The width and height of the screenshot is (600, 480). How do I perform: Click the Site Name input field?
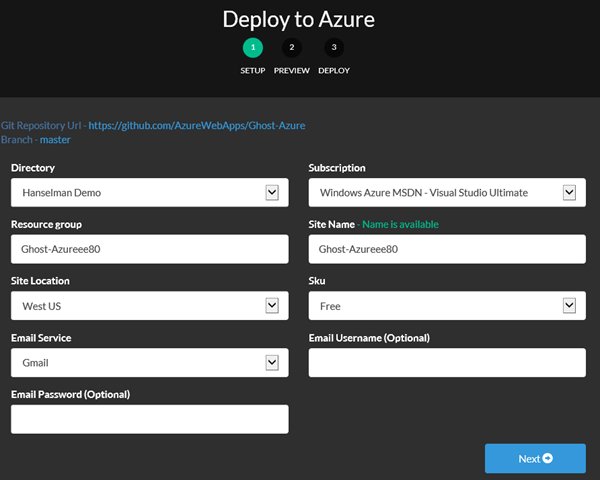[x=447, y=249]
